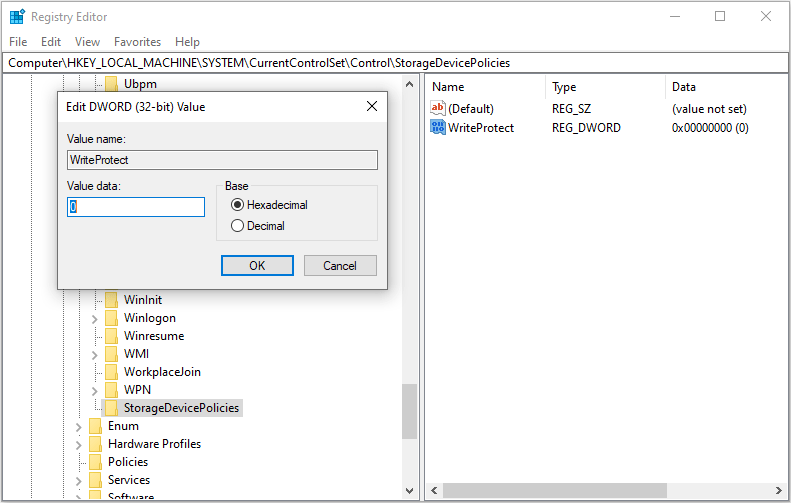Expand the Services key
Screen dimensions: 791x503
tap(78, 481)
